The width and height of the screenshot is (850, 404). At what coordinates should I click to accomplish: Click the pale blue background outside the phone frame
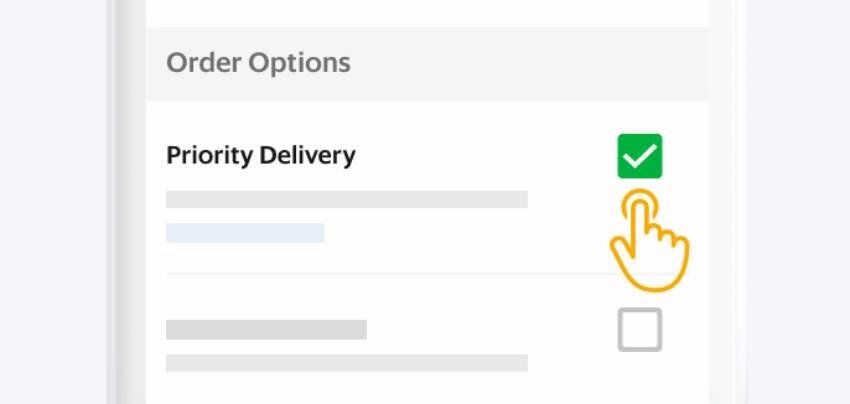point(53,202)
